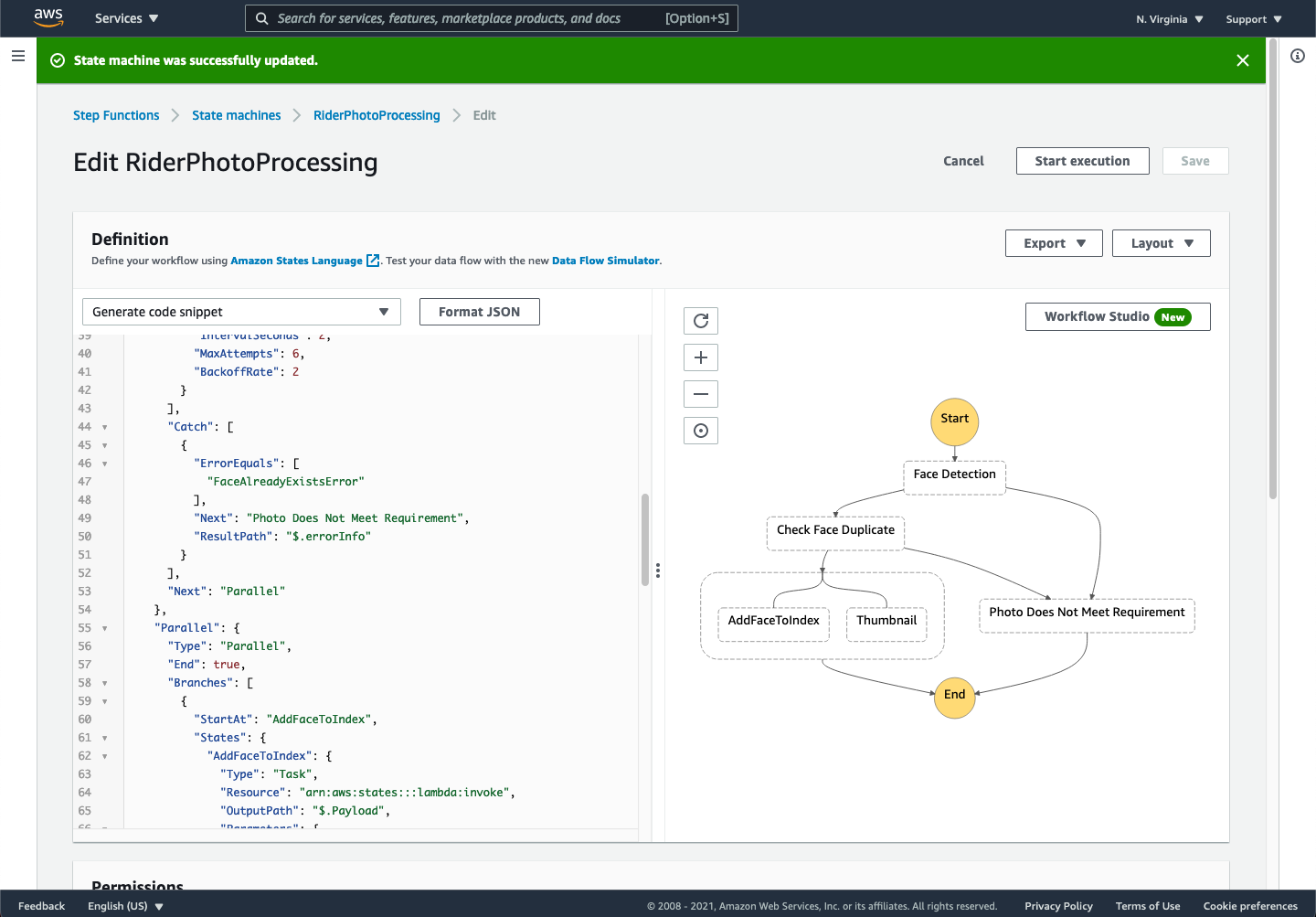Image resolution: width=1316 pixels, height=917 pixels.
Task: Select Photo Does Not Meet Requirement node
Action: tap(1087, 614)
